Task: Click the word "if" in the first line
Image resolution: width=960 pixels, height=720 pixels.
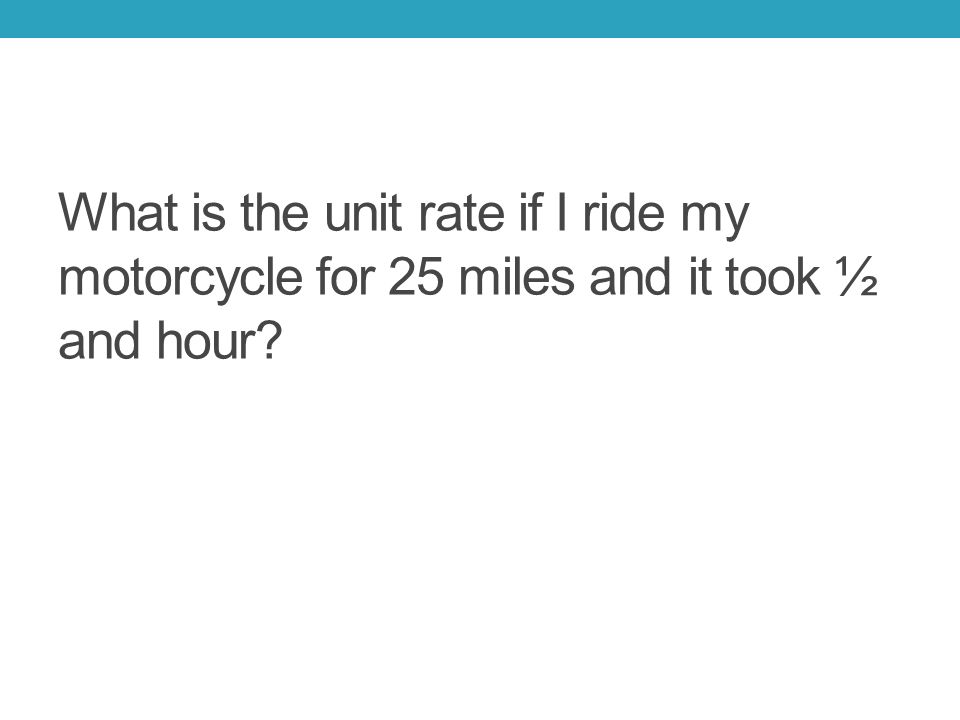Action: (x=530, y=212)
